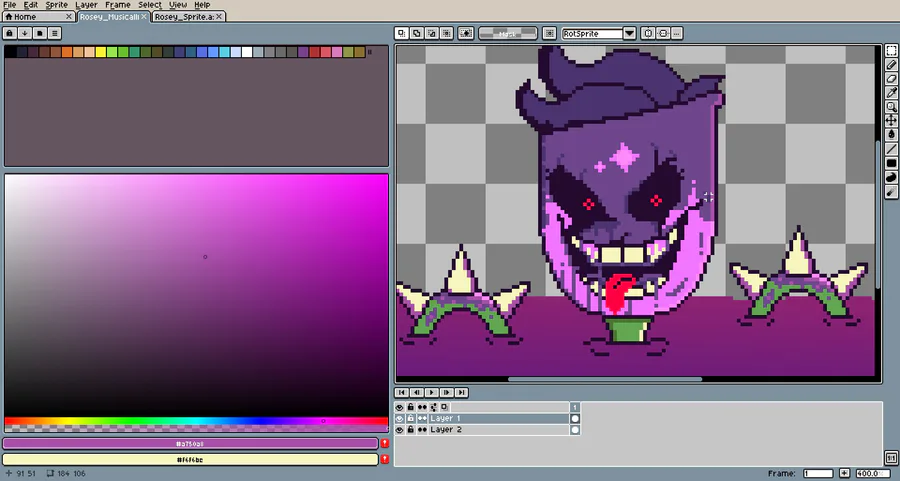Select the Eraser tool
The width and height of the screenshot is (900, 481).
(891, 79)
